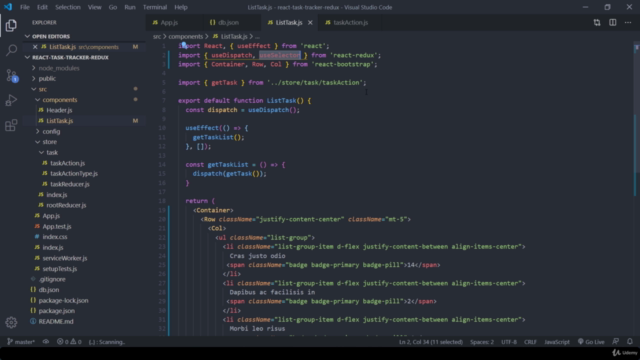Open package-lock.json file

pos(63,300)
